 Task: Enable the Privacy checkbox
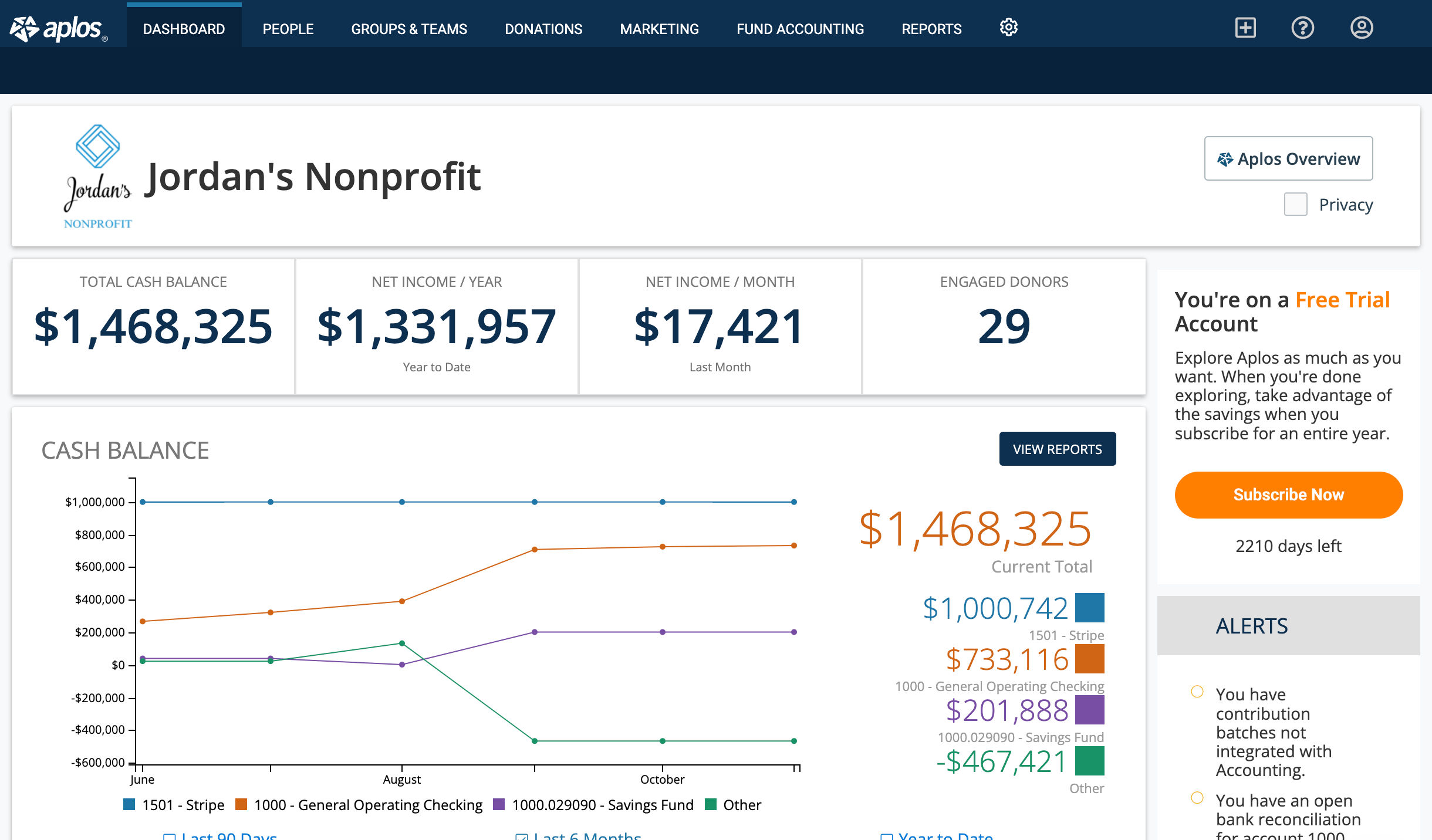click(1295, 204)
